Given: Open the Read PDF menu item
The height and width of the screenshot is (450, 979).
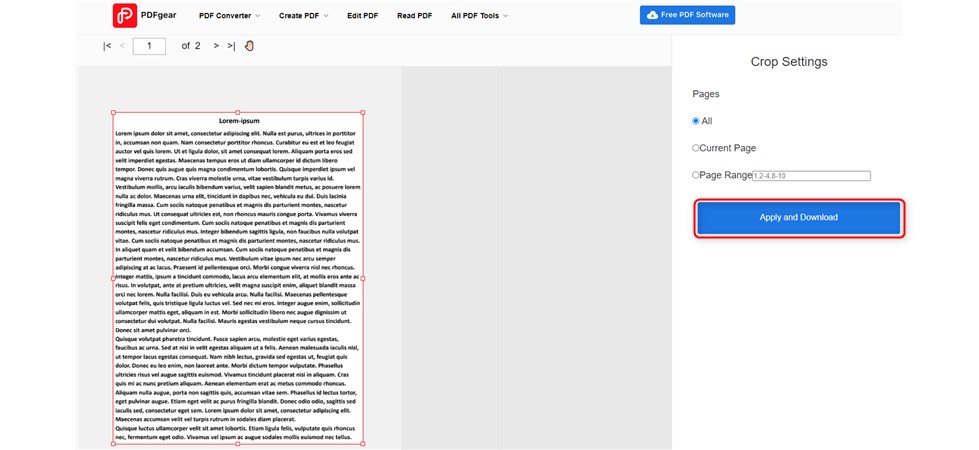Looking at the screenshot, I should [x=415, y=16].
